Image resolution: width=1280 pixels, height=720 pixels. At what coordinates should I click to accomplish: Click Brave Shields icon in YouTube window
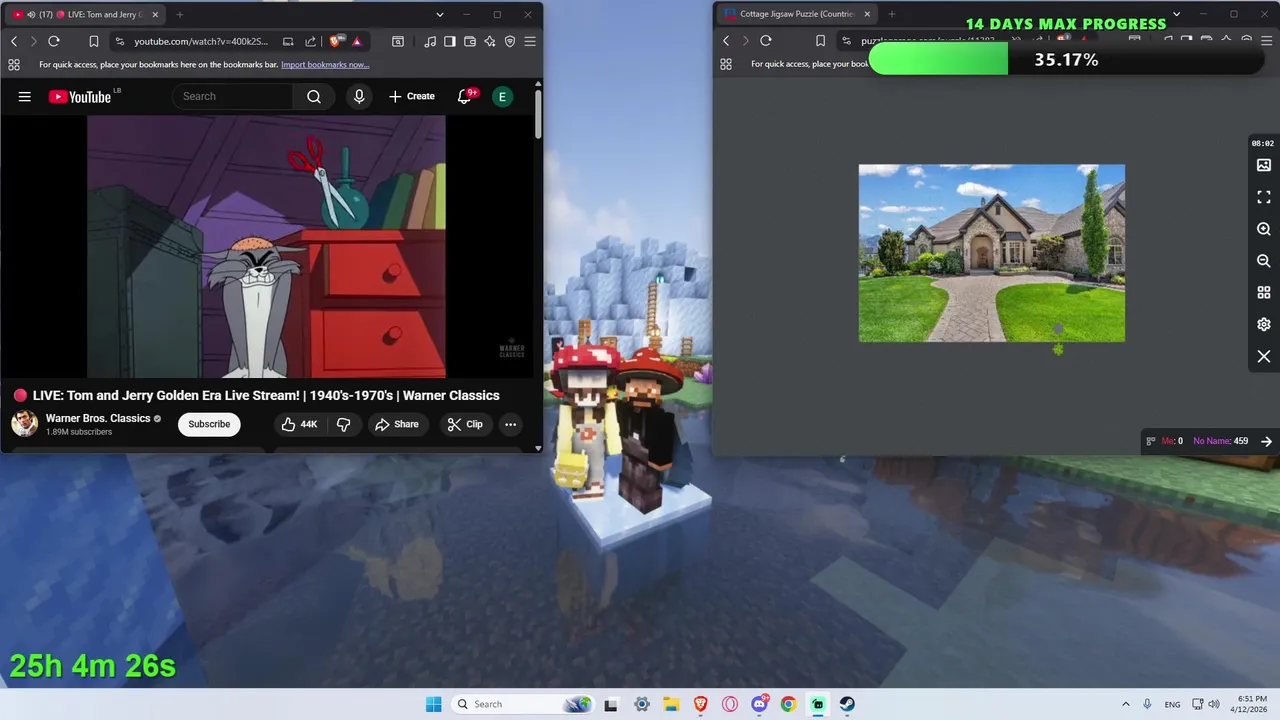336,41
